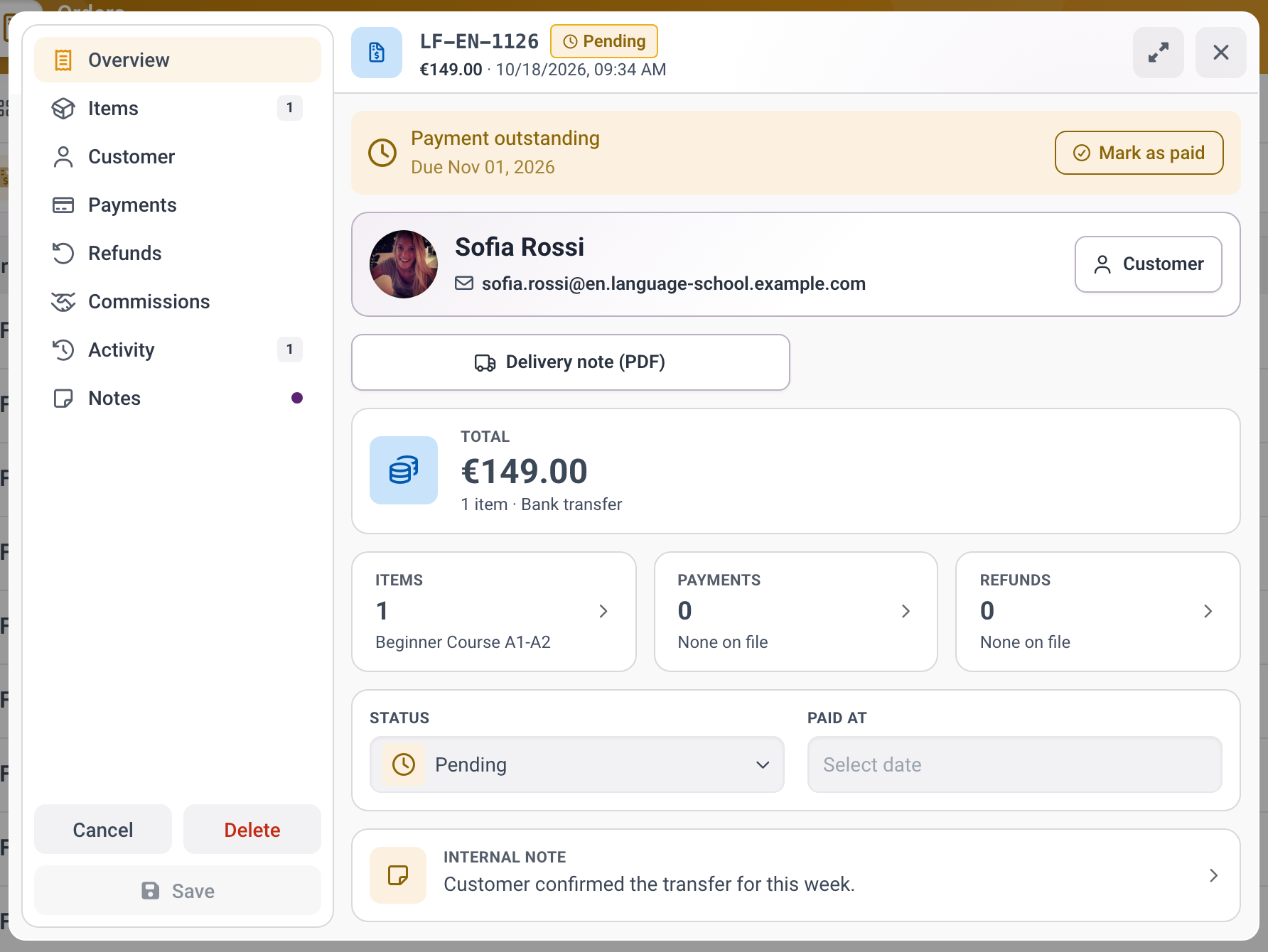
Task: Close the order dialog
Action: (x=1221, y=53)
